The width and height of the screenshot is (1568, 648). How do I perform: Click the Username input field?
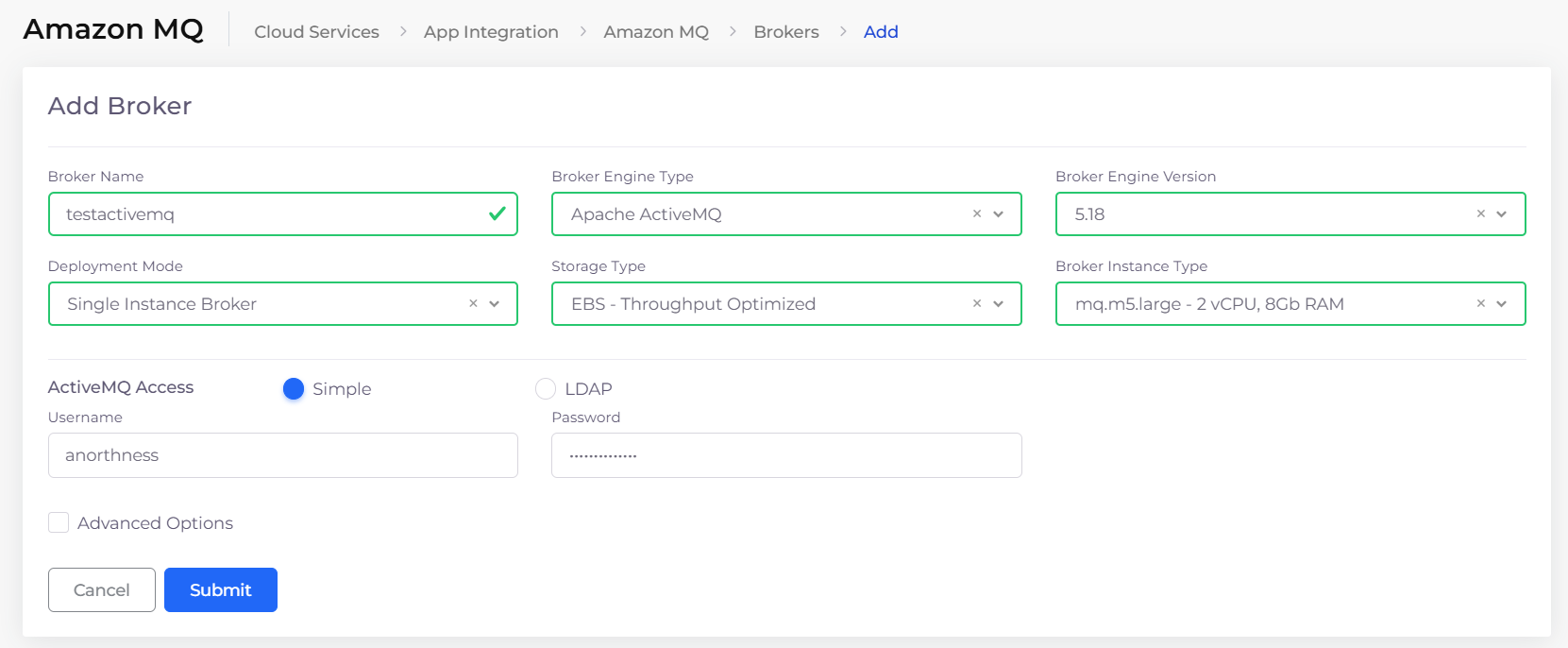[282, 455]
